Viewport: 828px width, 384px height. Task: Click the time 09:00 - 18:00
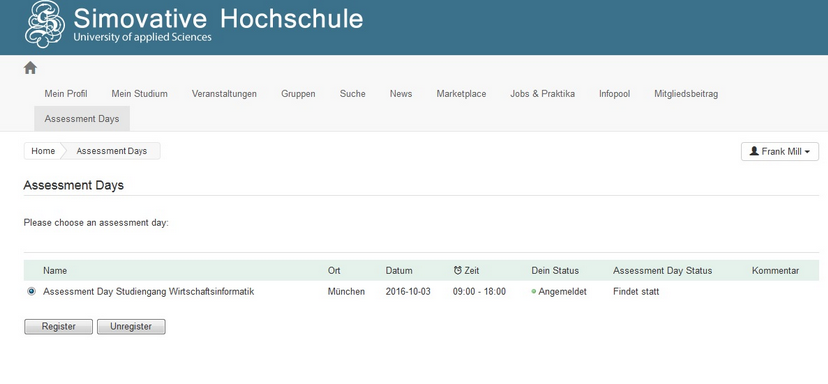(479, 291)
